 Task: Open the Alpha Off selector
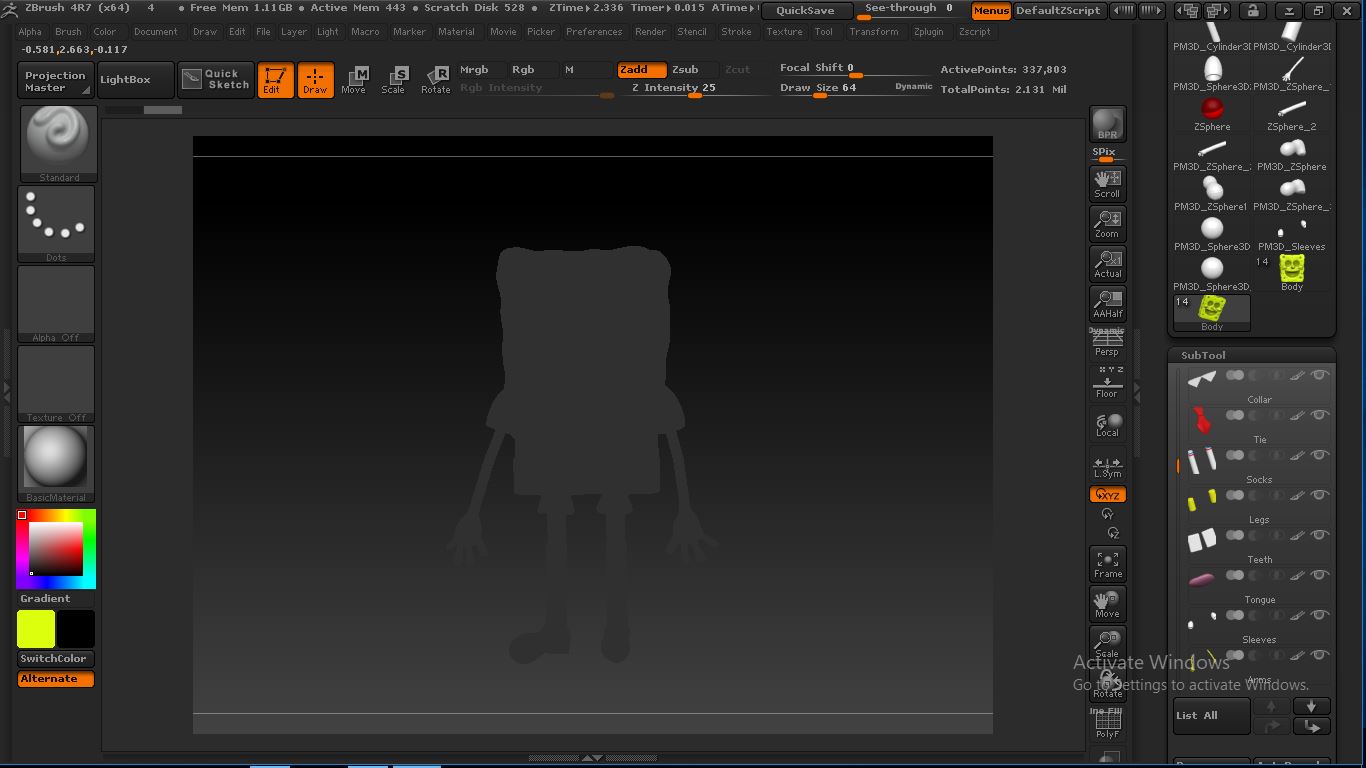click(x=56, y=304)
